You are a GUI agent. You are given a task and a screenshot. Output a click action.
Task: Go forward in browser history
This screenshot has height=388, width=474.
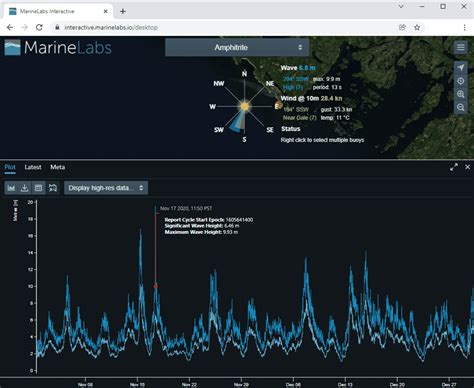point(25,28)
